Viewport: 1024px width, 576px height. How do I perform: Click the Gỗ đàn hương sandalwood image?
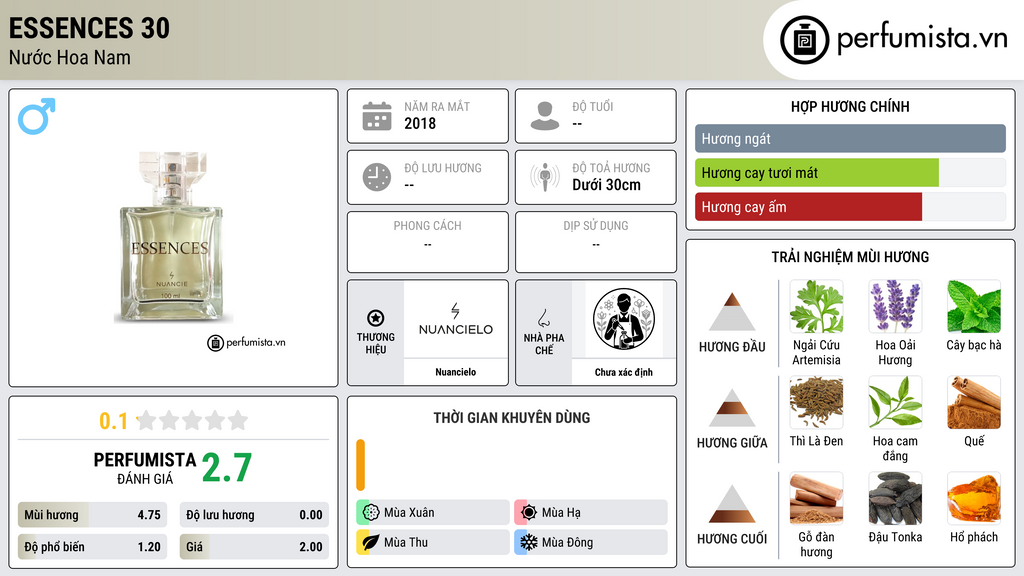tap(816, 499)
